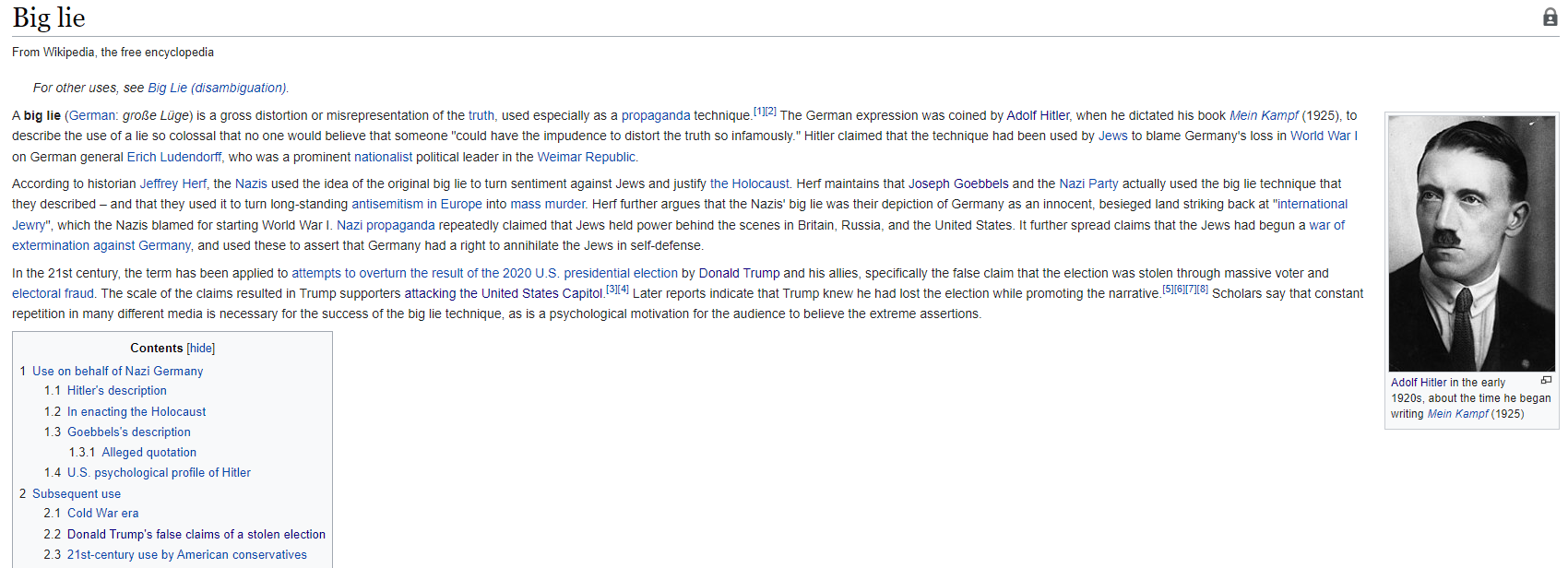Jump to section 2.1 Cold War era
1568x568 pixels.
point(102,514)
